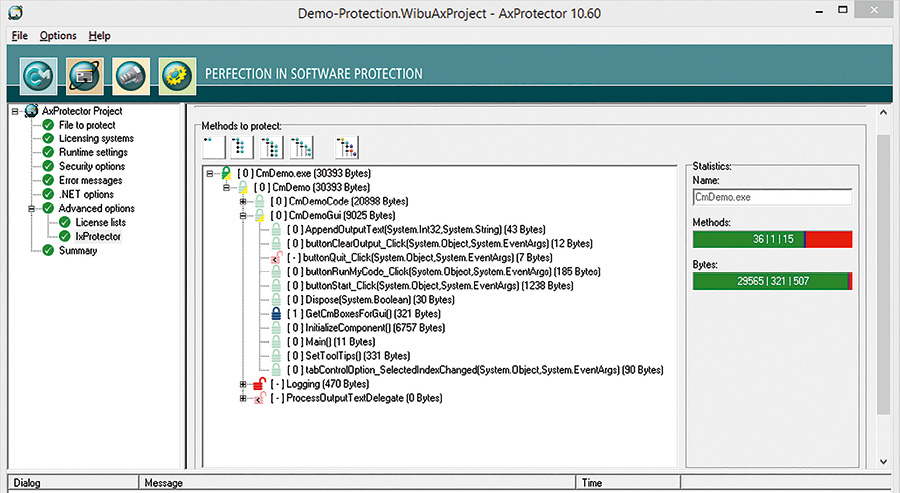The image size is (900, 493).
Task: Click the yellow gear toolbar icon
Action: [x=177, y=76]
